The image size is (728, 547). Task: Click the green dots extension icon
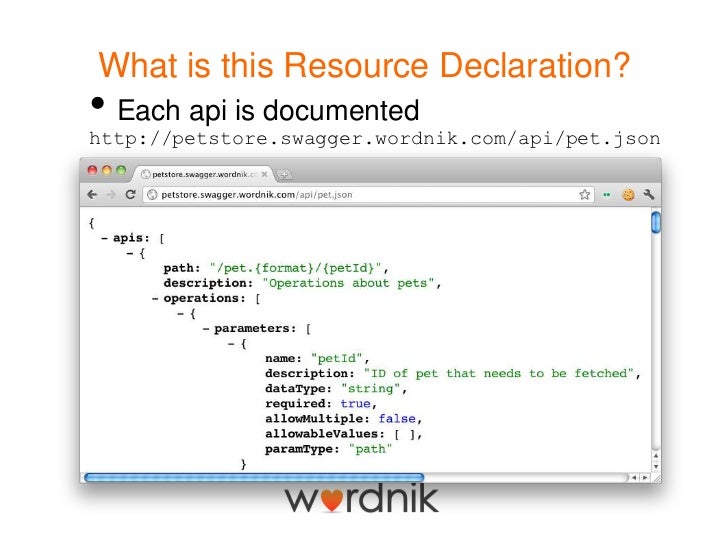tap(606, 195)
